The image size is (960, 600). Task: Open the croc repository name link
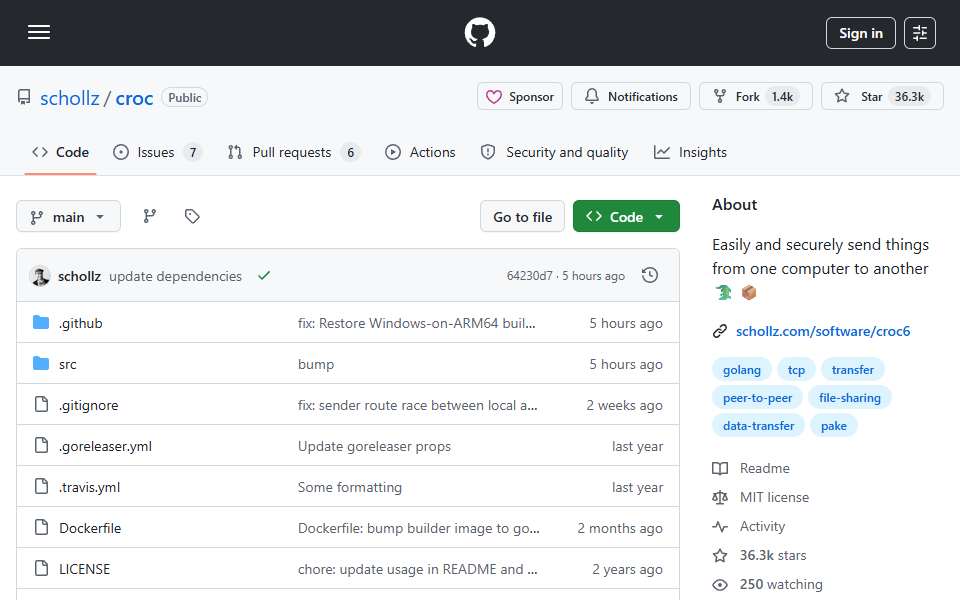click(134, 98)
